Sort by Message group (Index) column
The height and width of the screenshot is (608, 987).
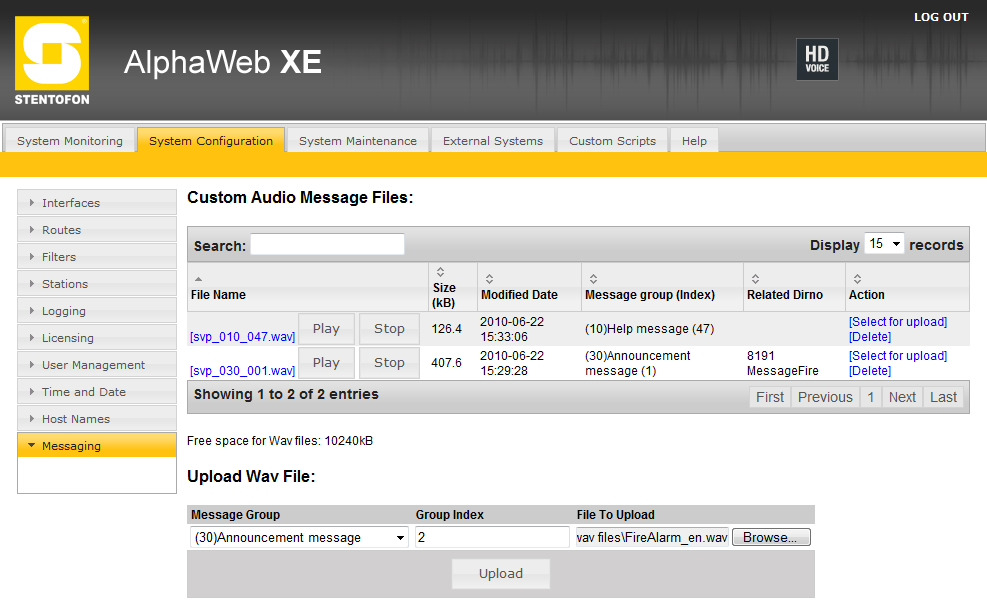click(x=592, y=279)
